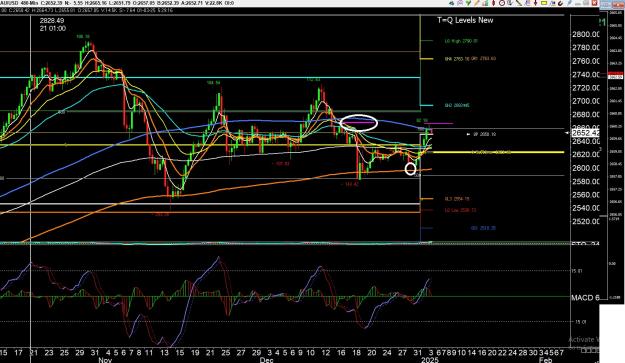
Task: Click the red vertical marker toolbar icon
Action: click(493, 3)
